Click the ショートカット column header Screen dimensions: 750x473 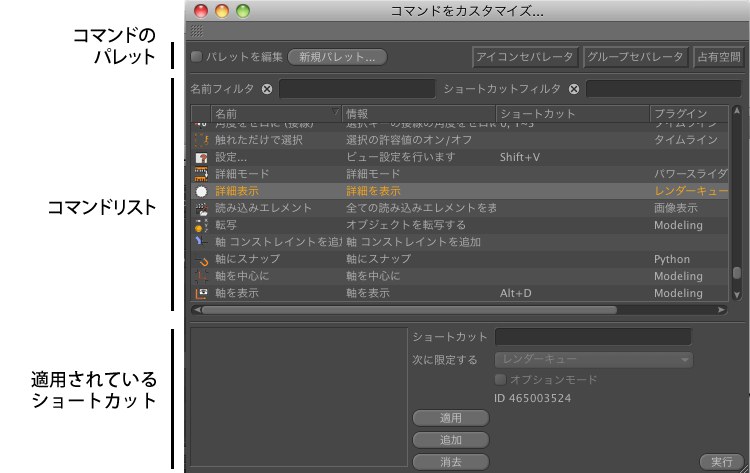click(x=570, y=114)
